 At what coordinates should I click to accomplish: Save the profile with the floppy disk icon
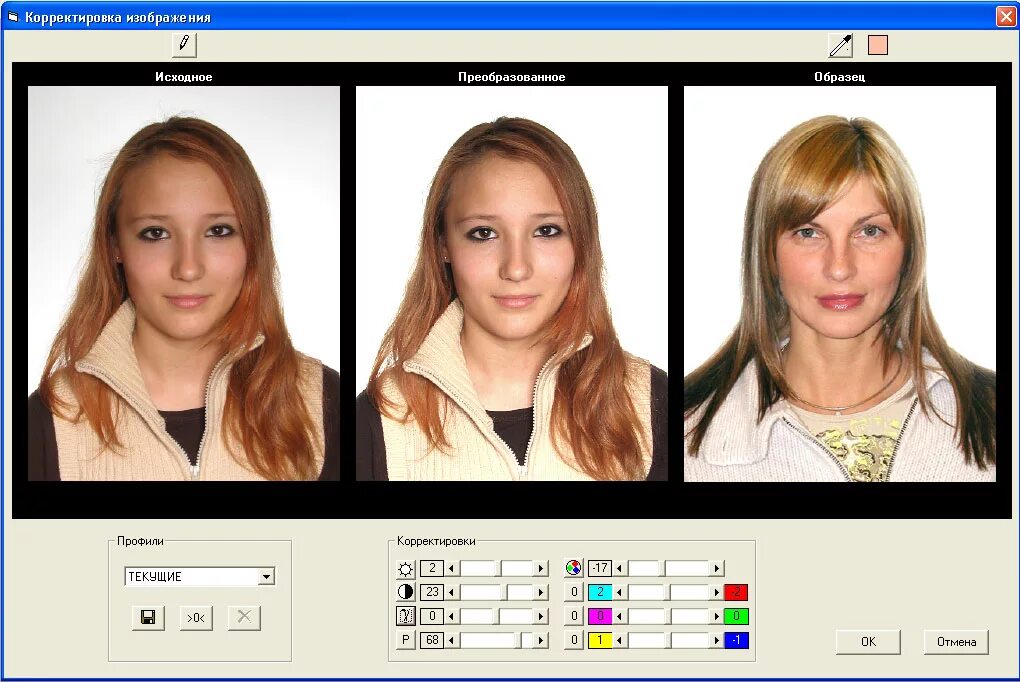pos(148,617)
